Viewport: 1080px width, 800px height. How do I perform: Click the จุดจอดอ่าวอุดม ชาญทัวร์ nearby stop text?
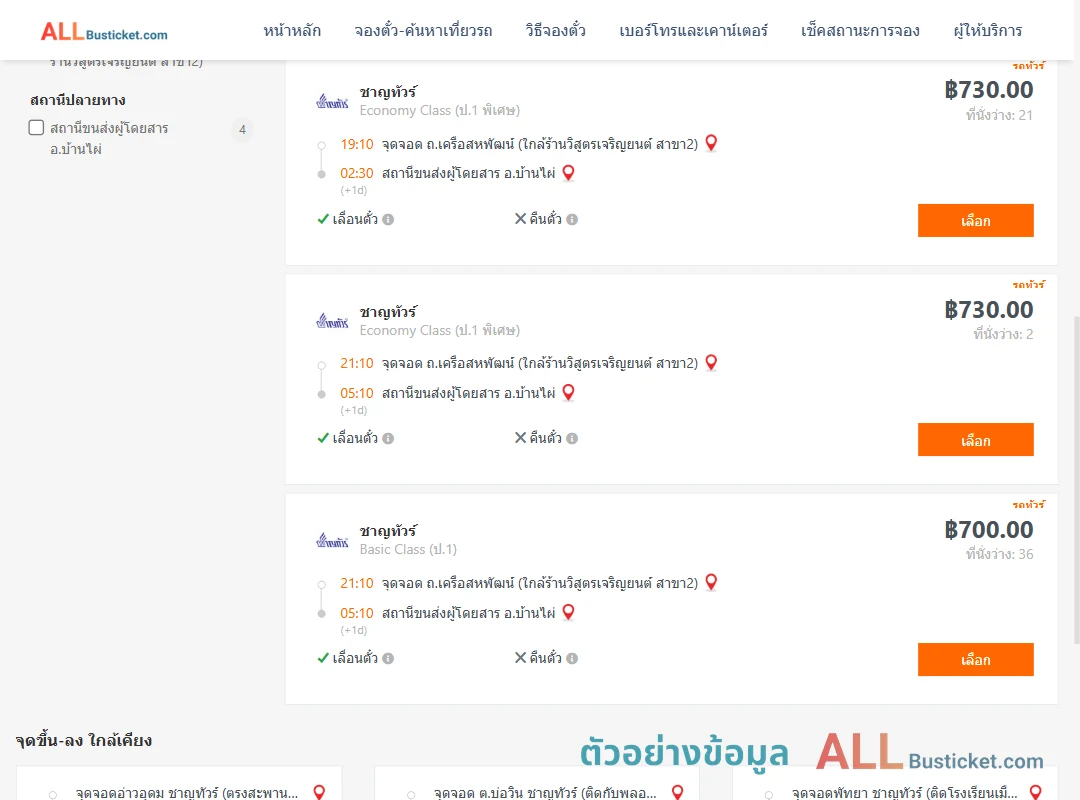pos(187,793)
